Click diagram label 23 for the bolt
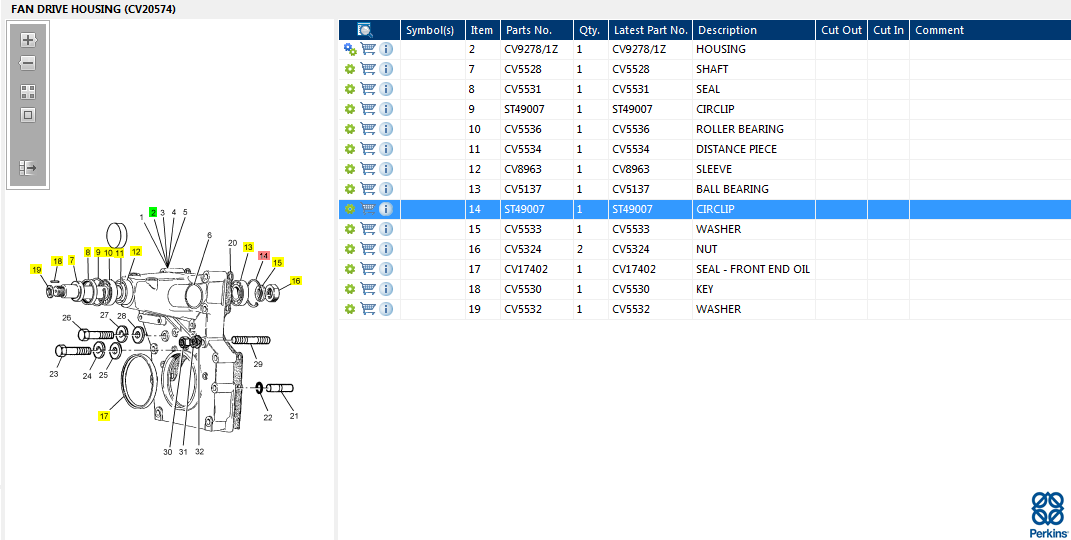Viewport: 1071px width, 540px height. (x=53, y=373)
